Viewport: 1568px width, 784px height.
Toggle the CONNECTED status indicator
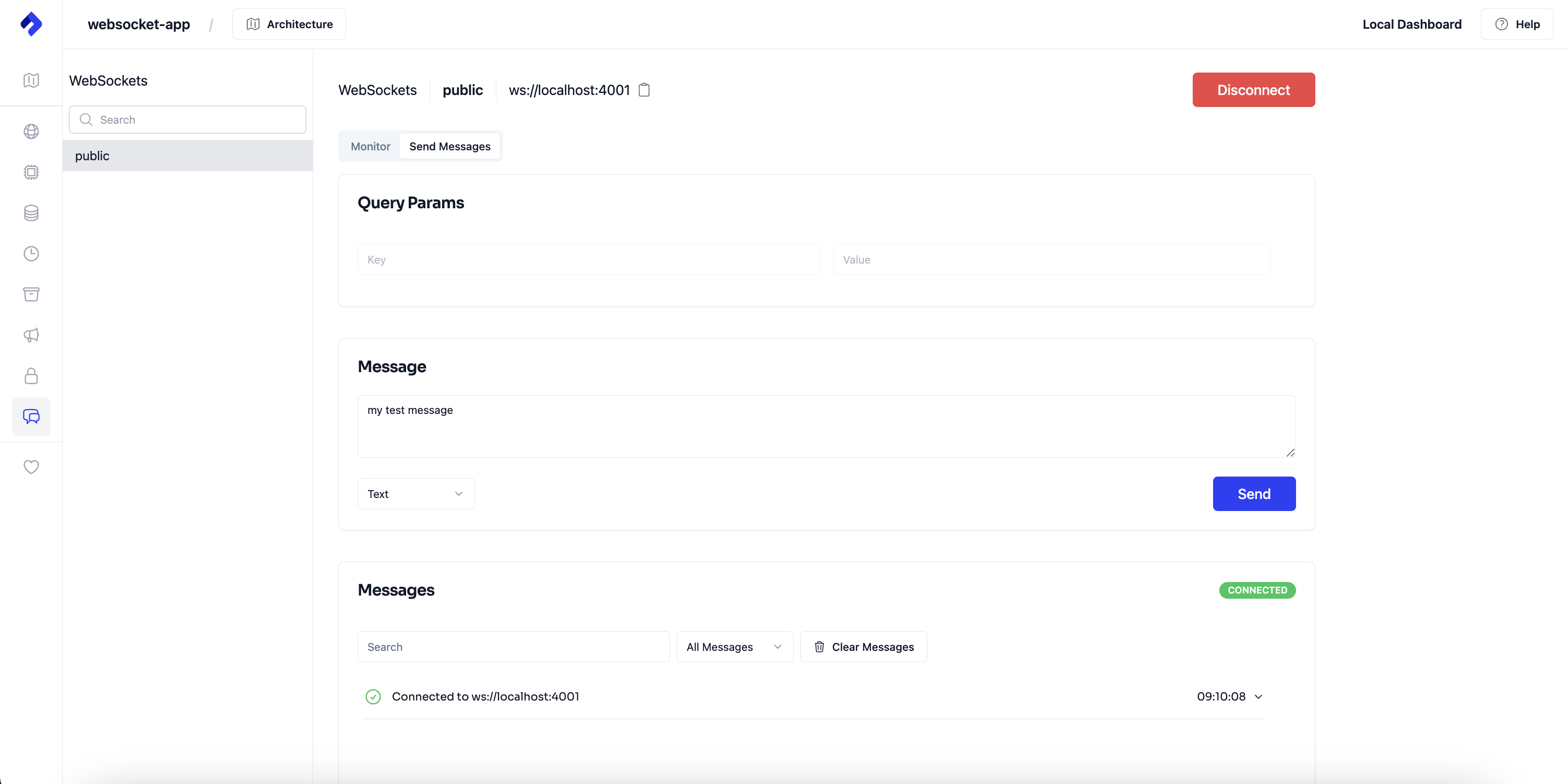click(1257, 589)
